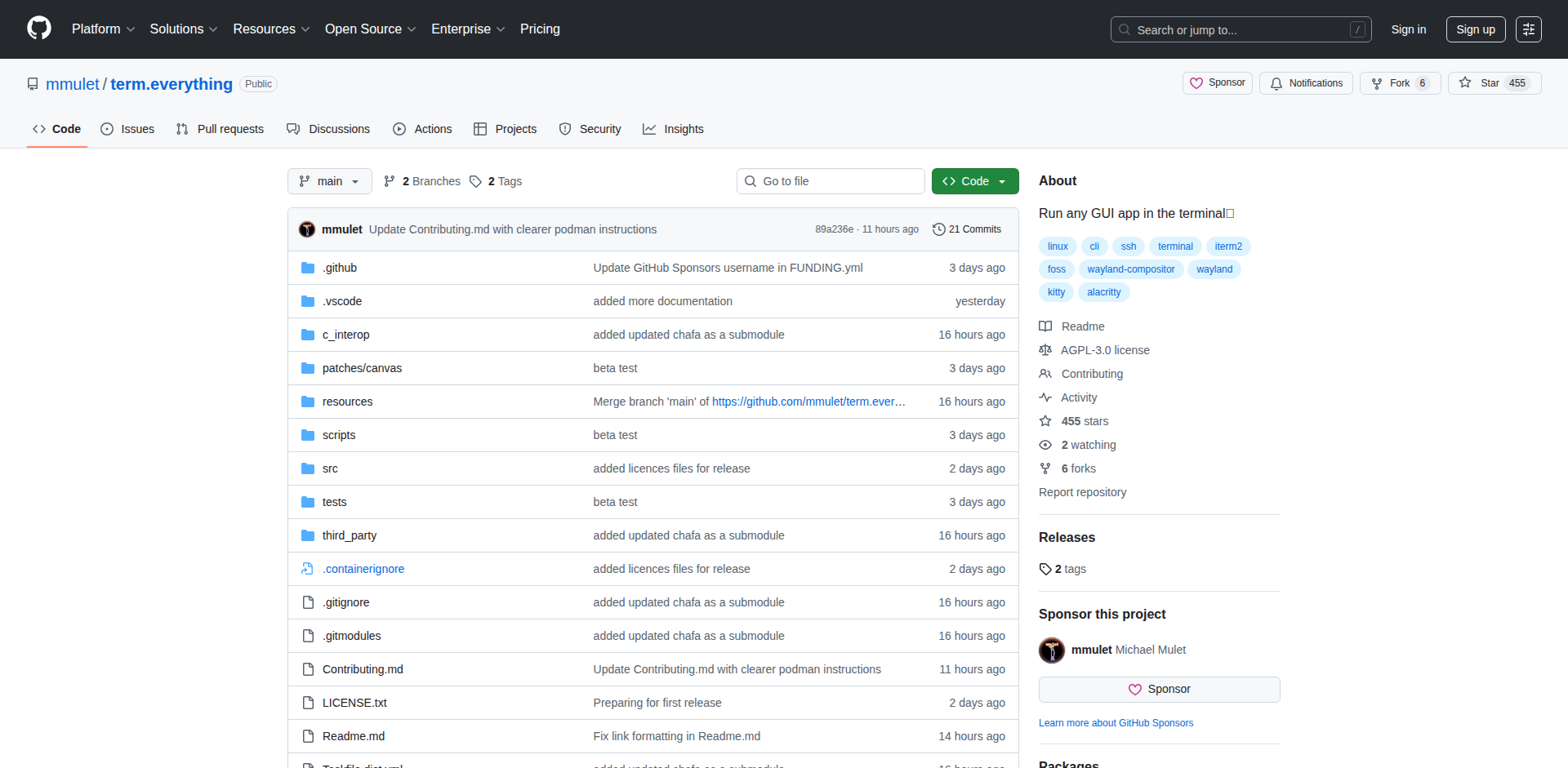
Task: Click the Sign in link
Action: 1409,29
